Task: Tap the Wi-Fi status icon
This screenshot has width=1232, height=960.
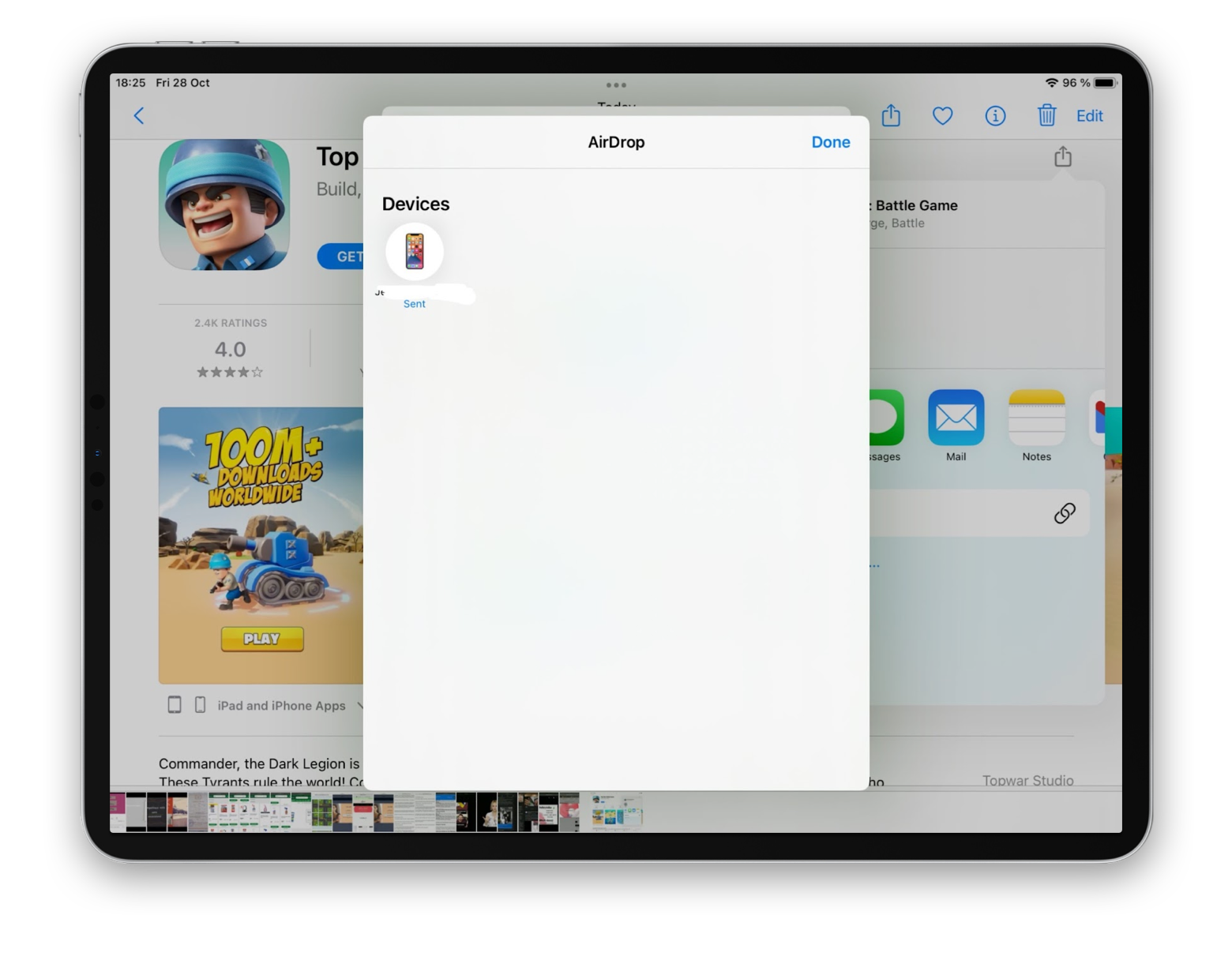Action: click(x=1052, y=82)
